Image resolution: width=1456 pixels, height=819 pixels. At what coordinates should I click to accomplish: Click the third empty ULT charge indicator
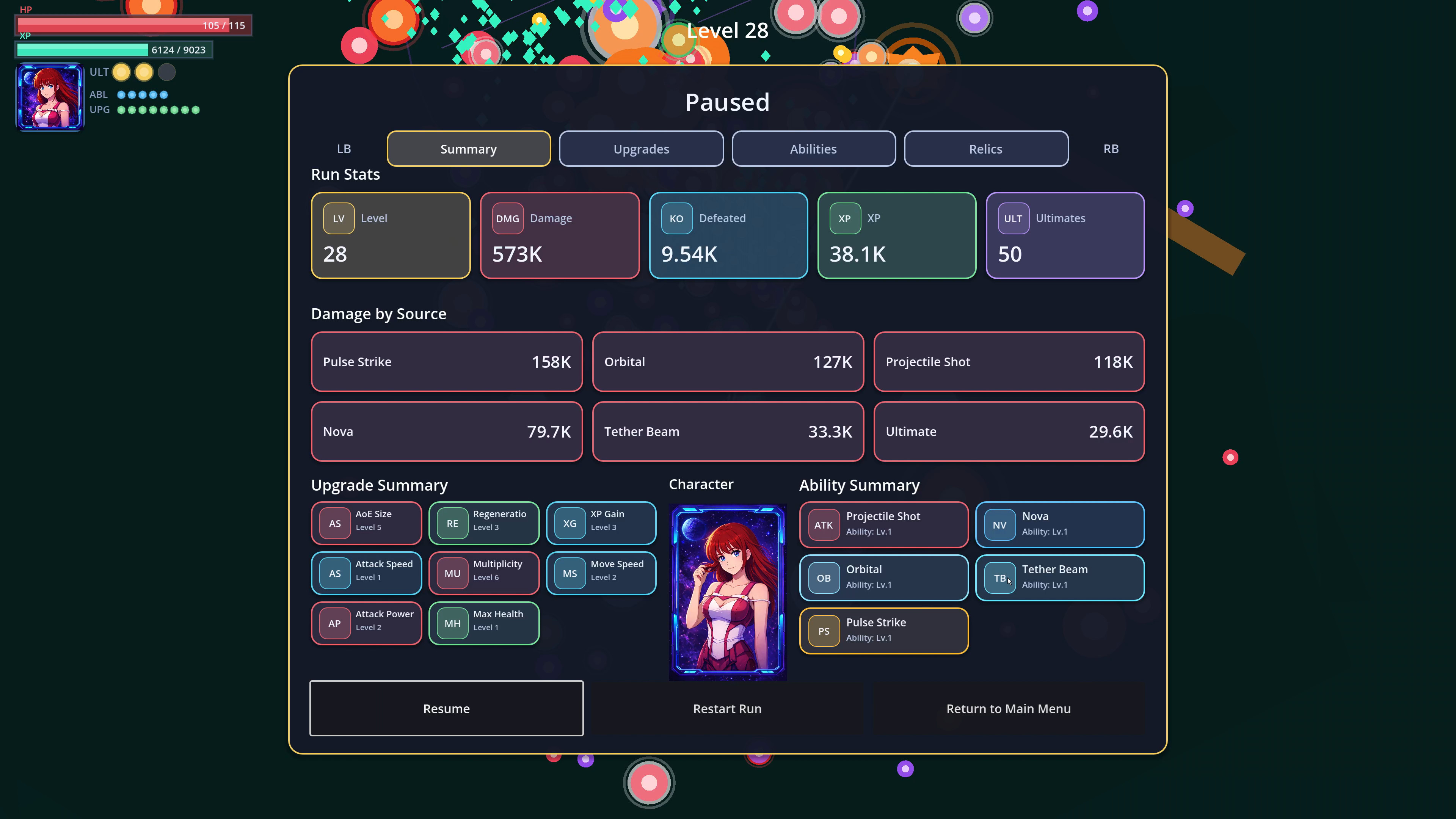point(167,72)
